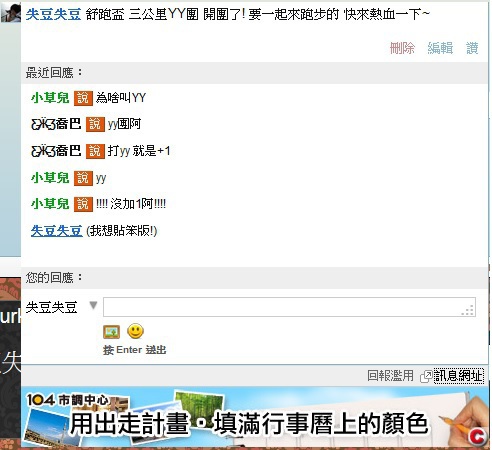Click the popout icon beside 訊息網址
492x450 pixels.
pos(426,376)
